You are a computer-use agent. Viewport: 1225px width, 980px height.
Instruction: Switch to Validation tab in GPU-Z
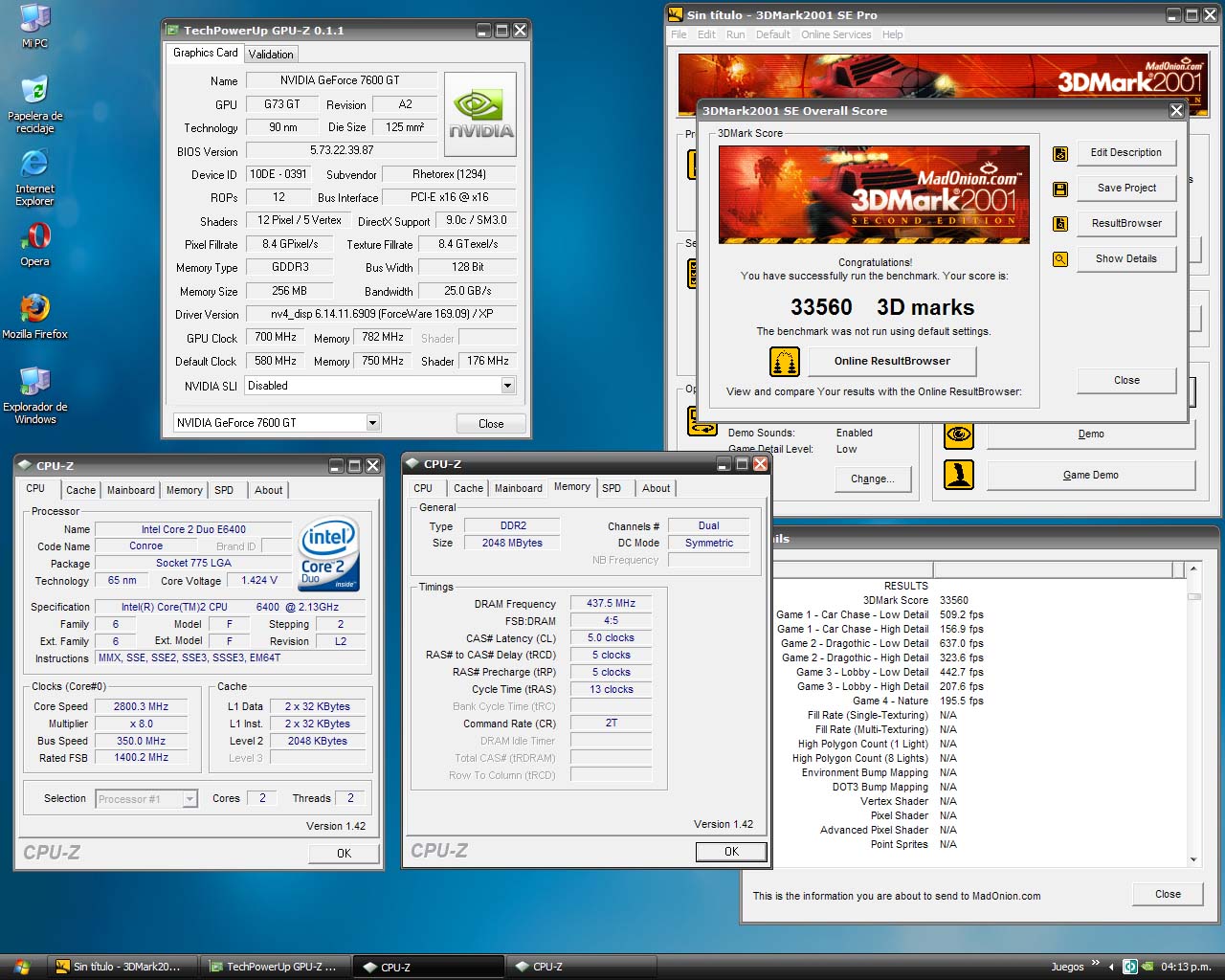(271, 55)
